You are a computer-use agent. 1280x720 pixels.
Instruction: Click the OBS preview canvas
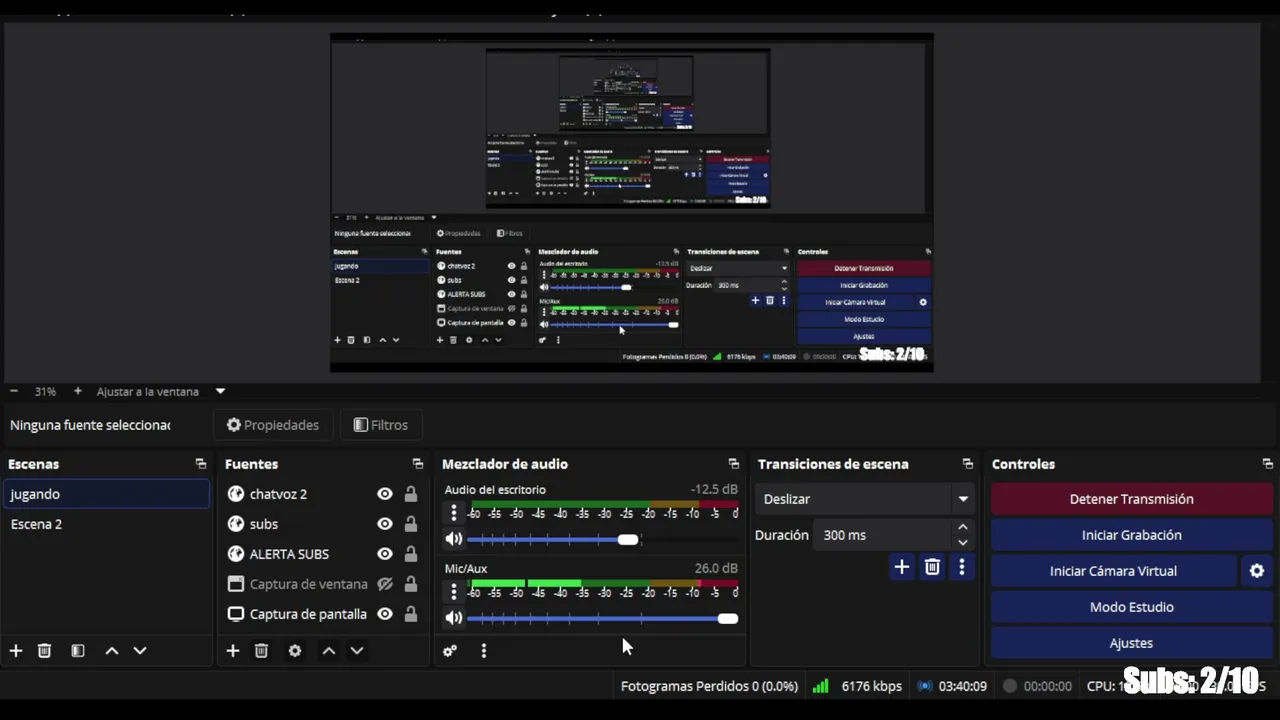632,202
